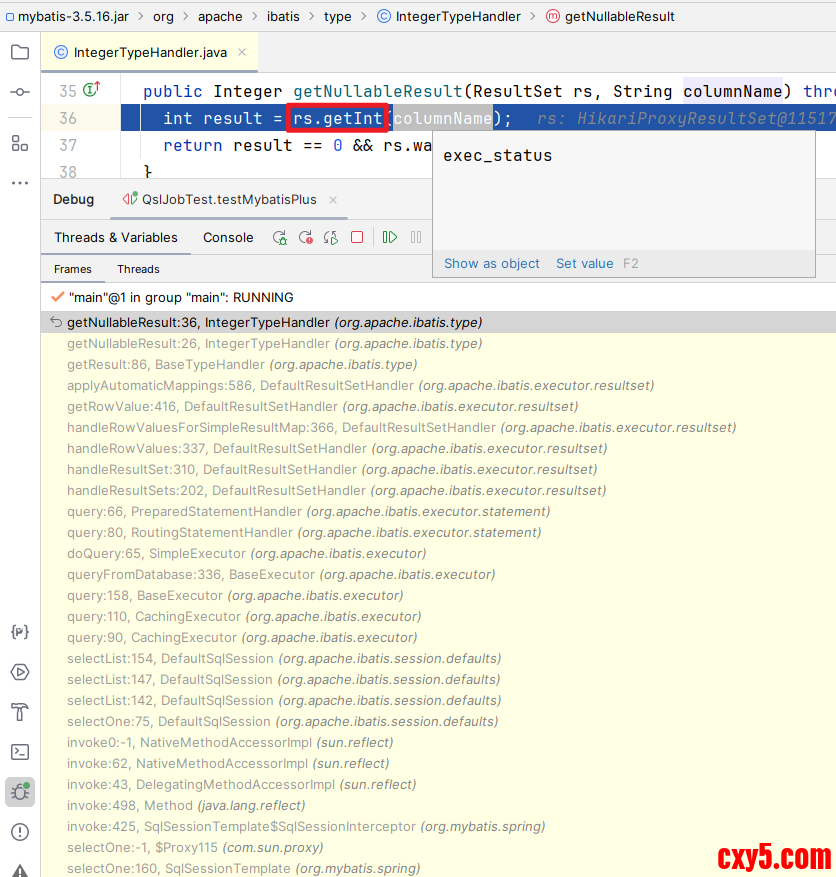Toggle the Debug bug tool window
The height and width of the screenshot is (877, 836).
coord(20,792)
